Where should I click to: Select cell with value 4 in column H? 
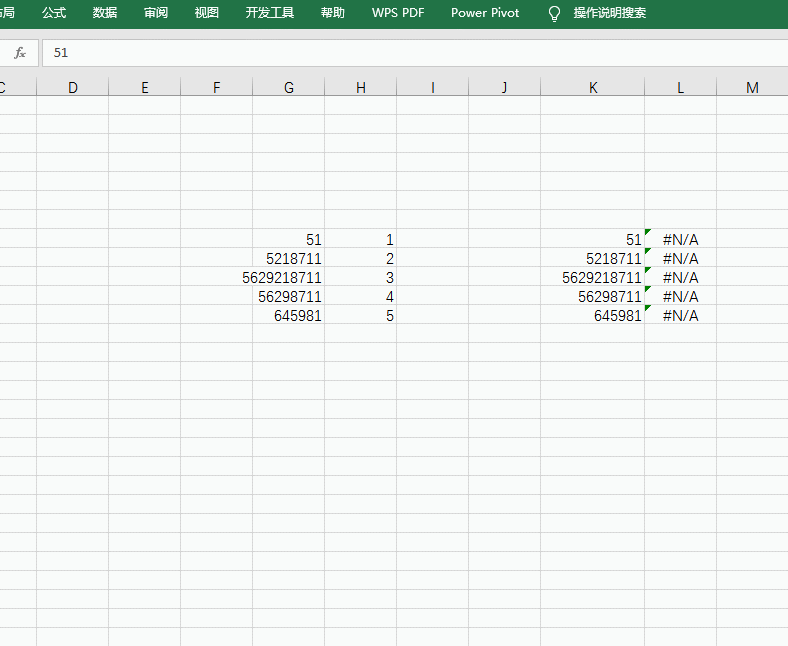[x=360, y=296]
